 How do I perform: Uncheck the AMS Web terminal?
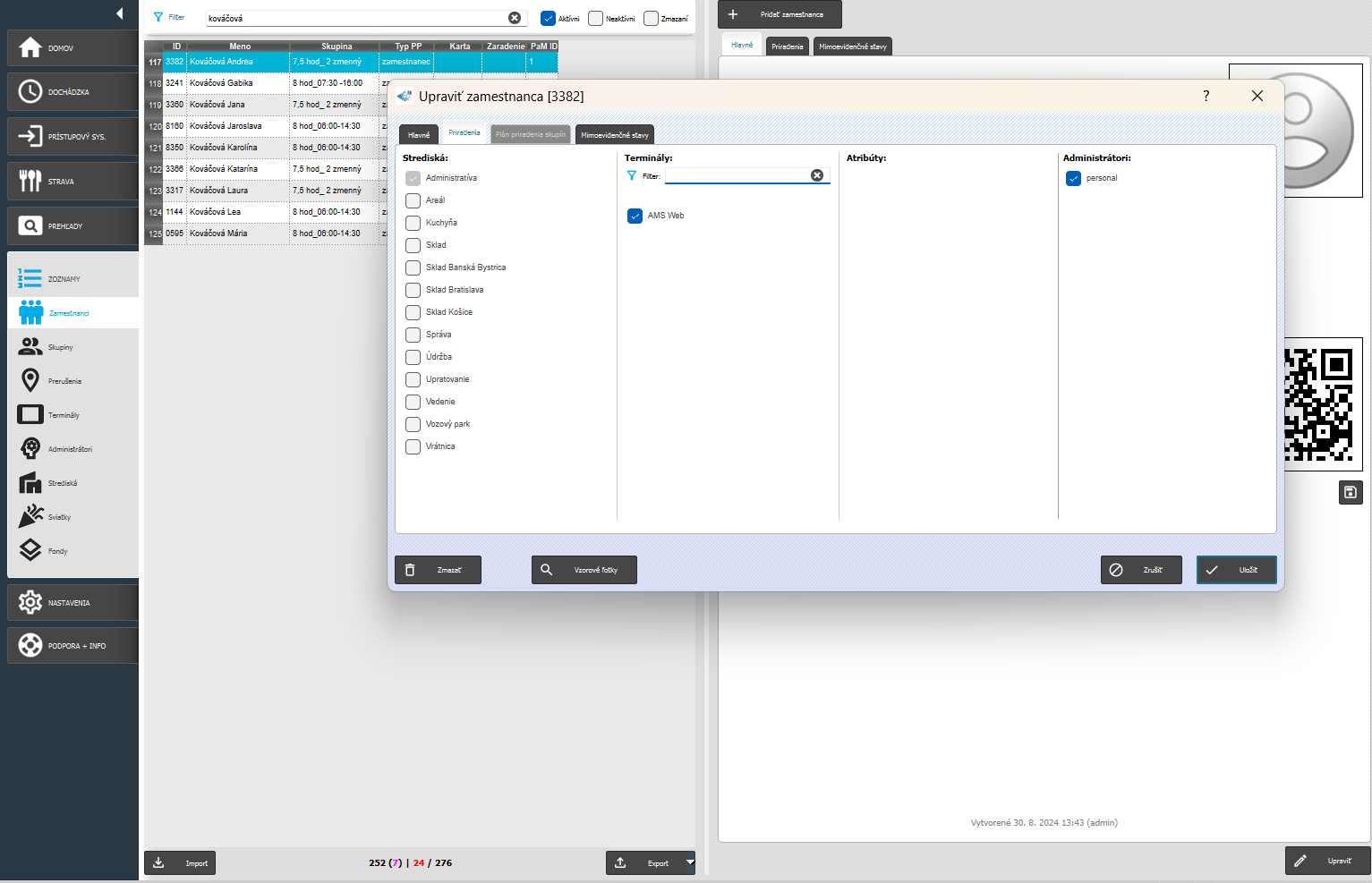coord(635,216)
